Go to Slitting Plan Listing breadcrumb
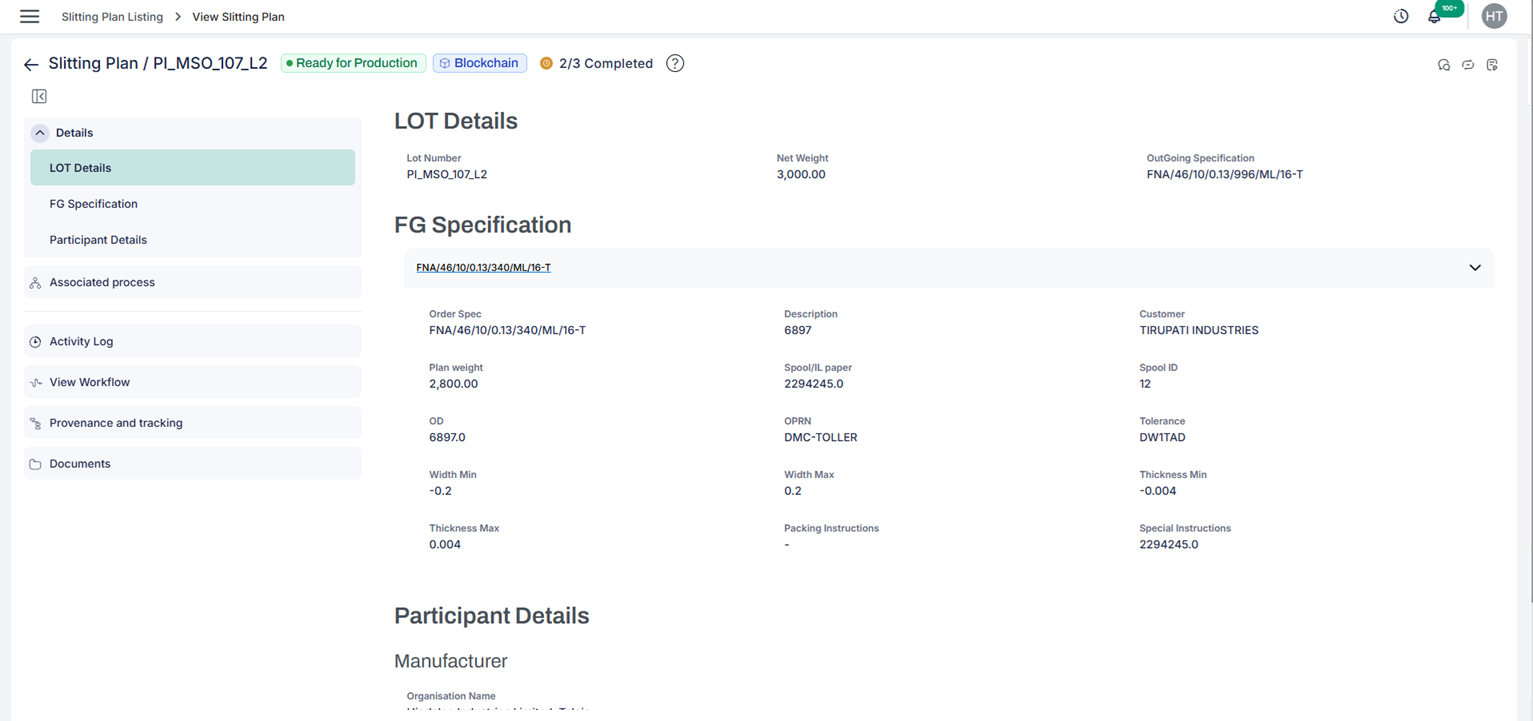 pyautogui.click(x=112, y=17)
